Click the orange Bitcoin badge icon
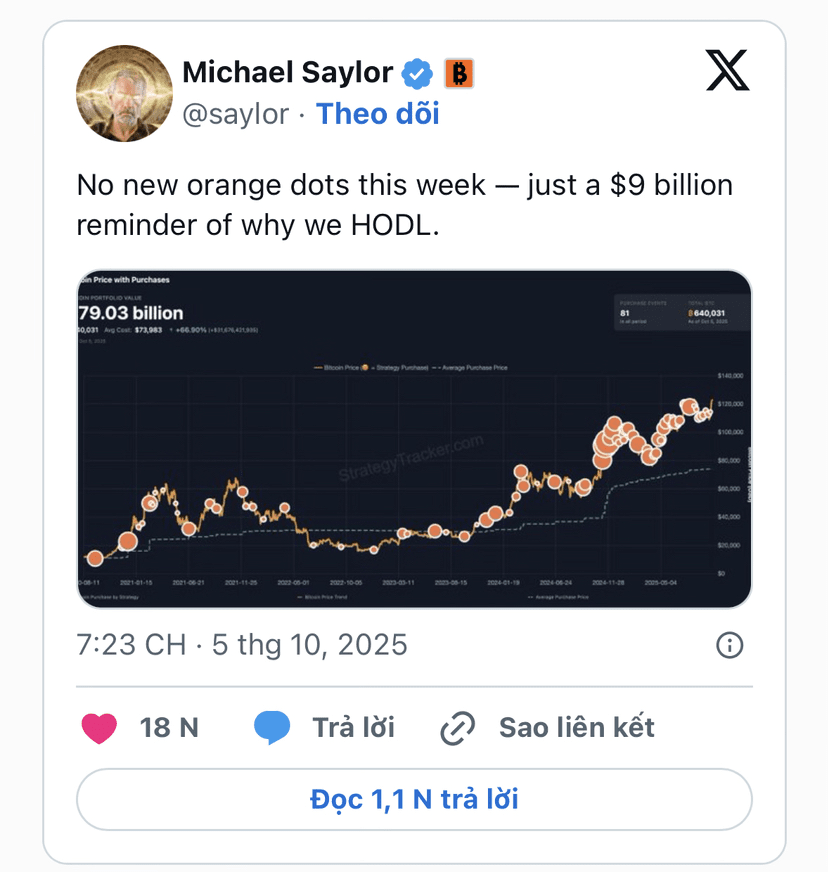828x872 pixels. [x=458, y=73]
